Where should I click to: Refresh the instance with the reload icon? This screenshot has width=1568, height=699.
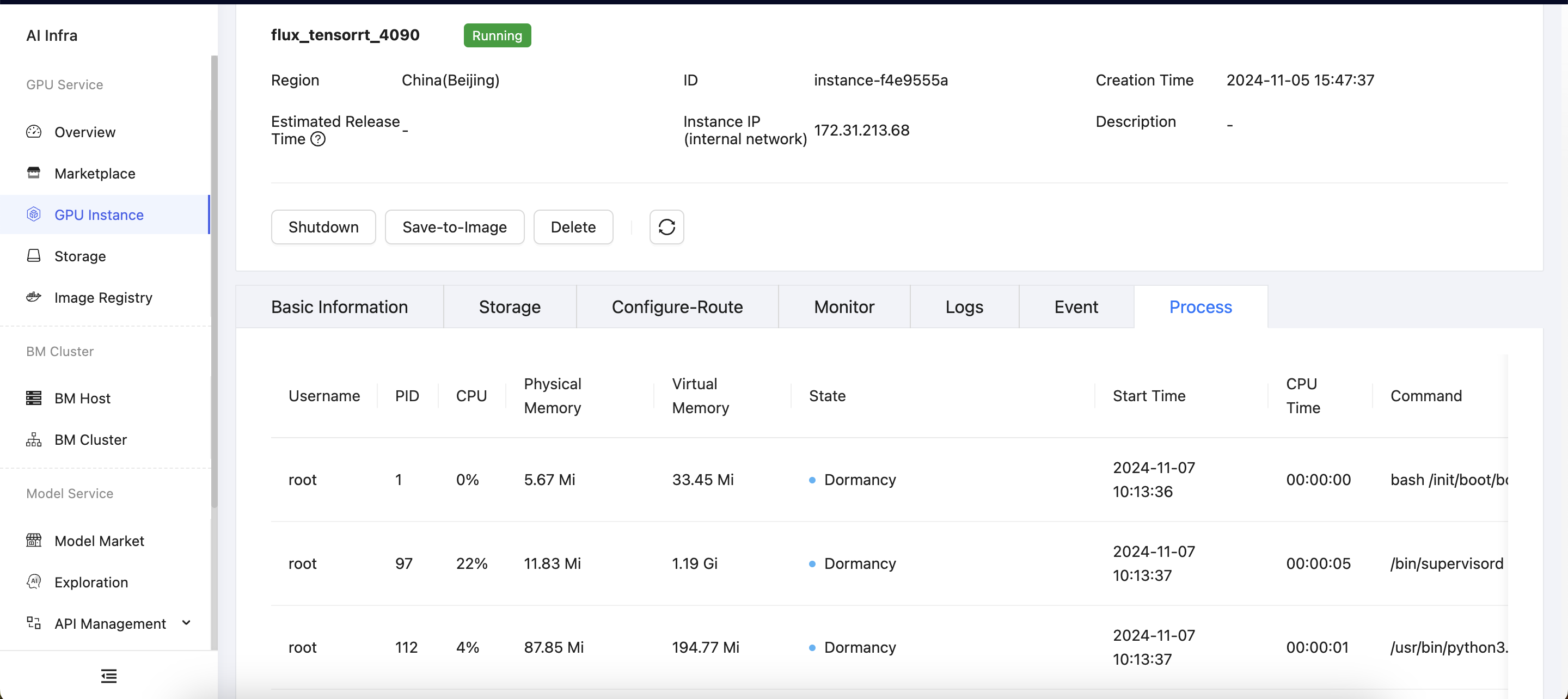666,227
